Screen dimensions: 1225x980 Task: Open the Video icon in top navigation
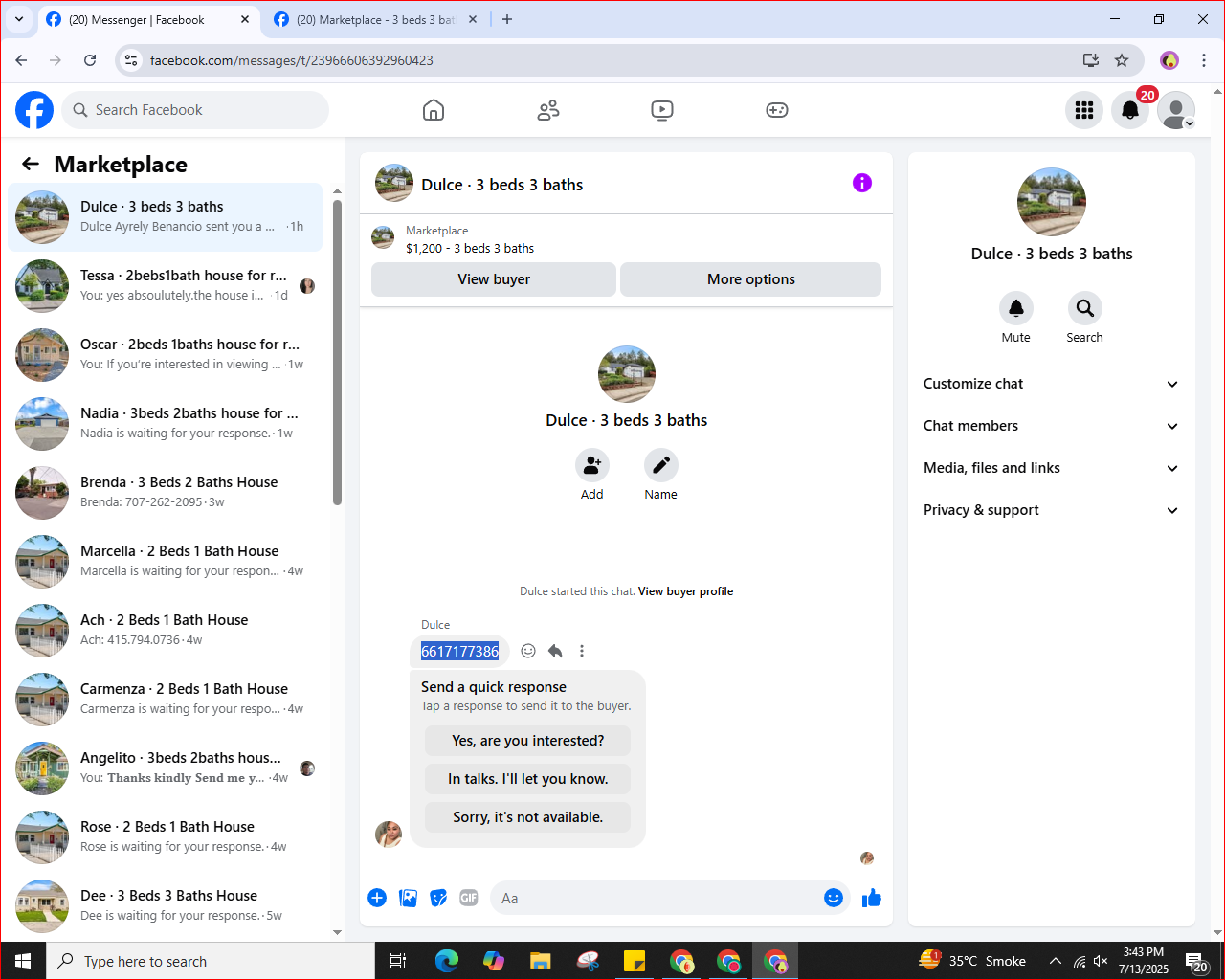662,110
